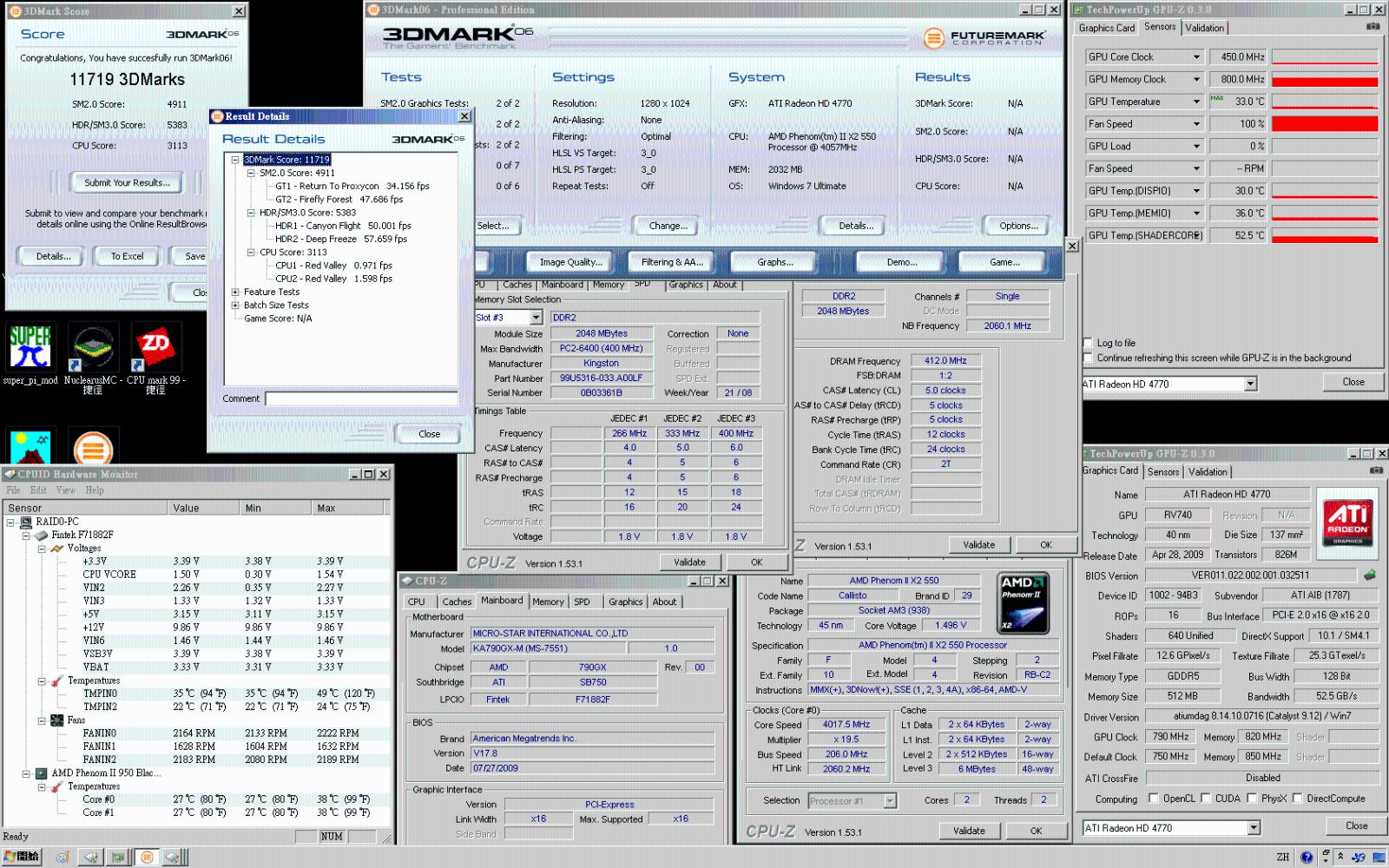
Task: Click the Voltages node icon in Hardware Monitor
Action: [x=56, y=549]
